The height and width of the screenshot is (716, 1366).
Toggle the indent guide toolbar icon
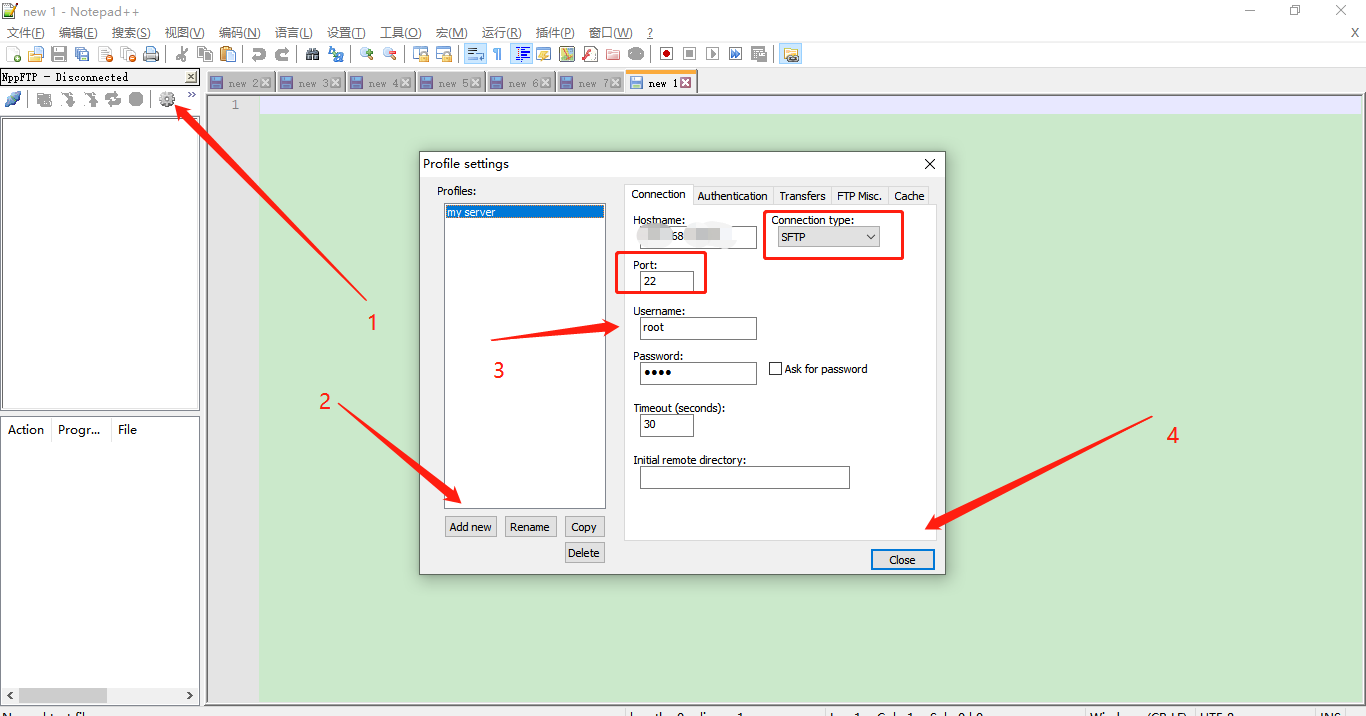point(521,54)
